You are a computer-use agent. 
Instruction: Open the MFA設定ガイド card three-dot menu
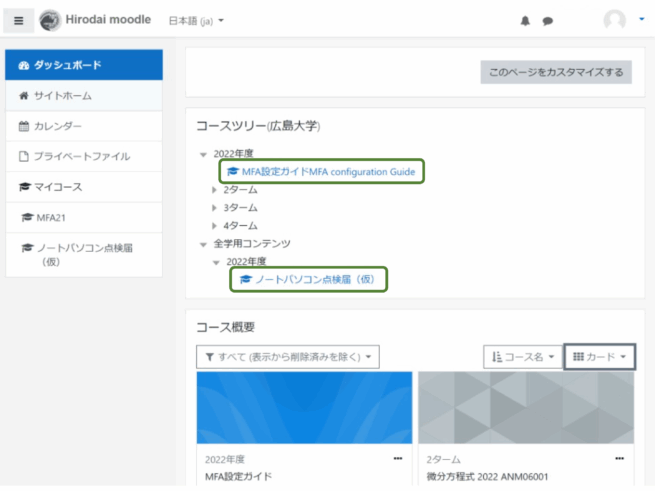coord(398,458)
